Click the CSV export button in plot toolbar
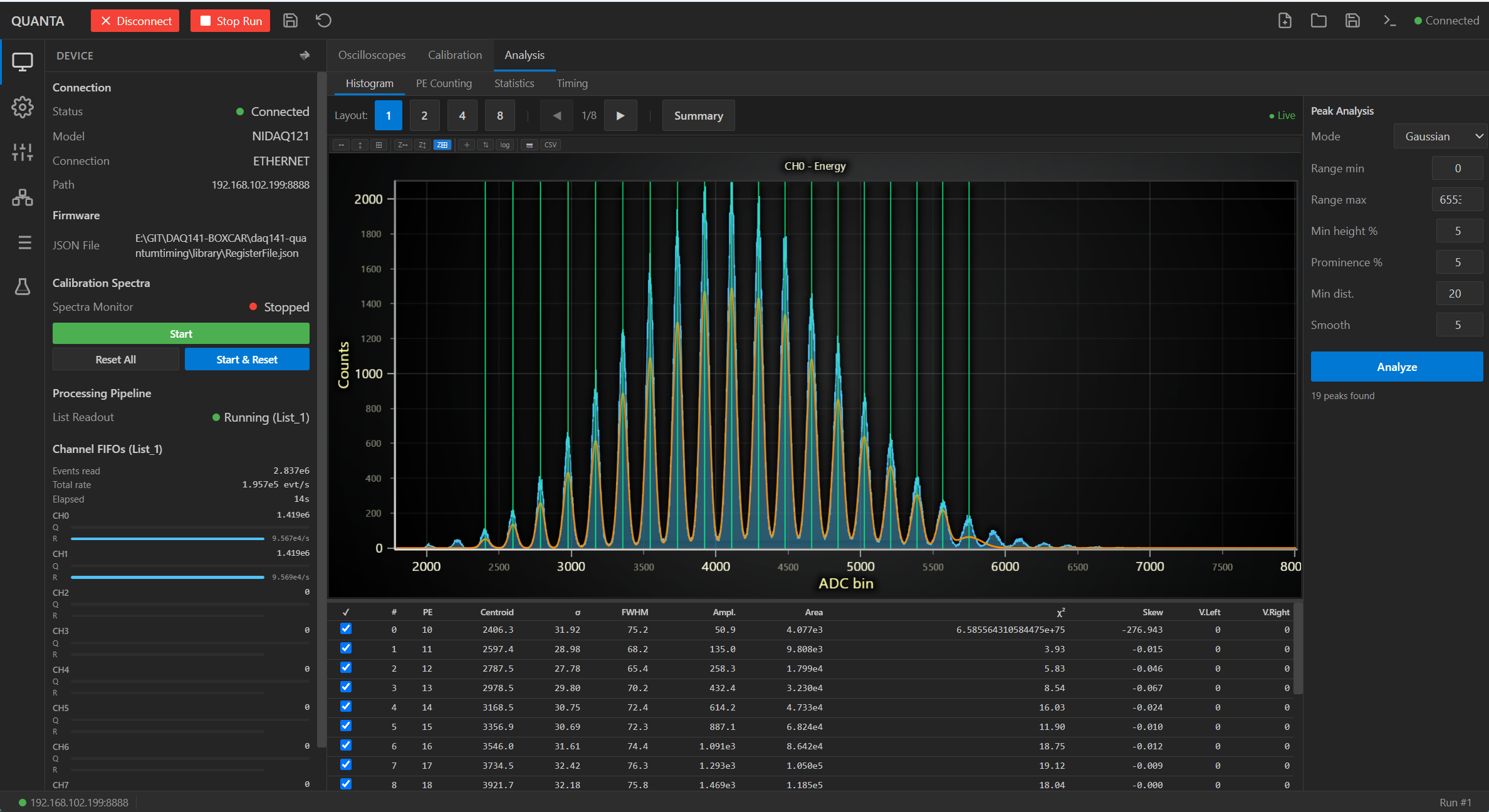The width and height of the screenshot is (1489, 812). coord(550,145)
